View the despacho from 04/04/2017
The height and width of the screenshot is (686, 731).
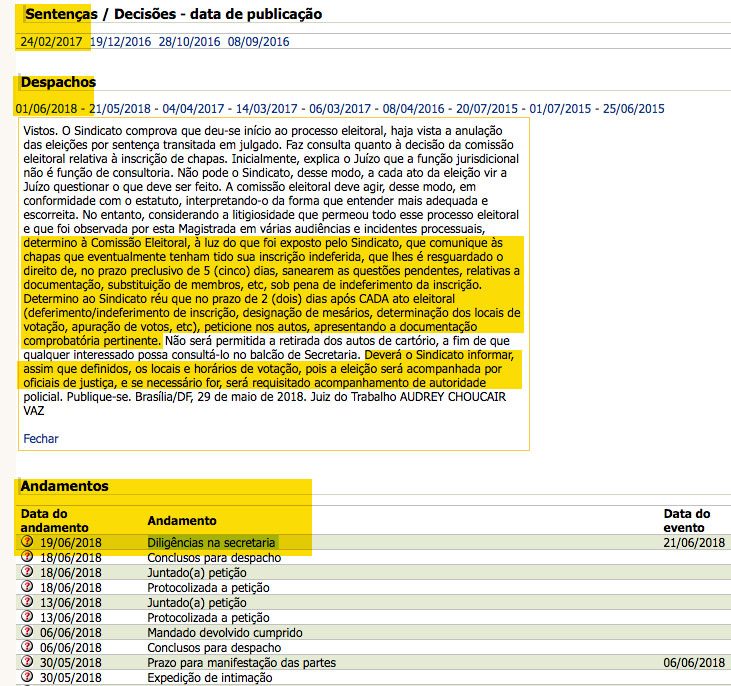[x=194, y=109]
